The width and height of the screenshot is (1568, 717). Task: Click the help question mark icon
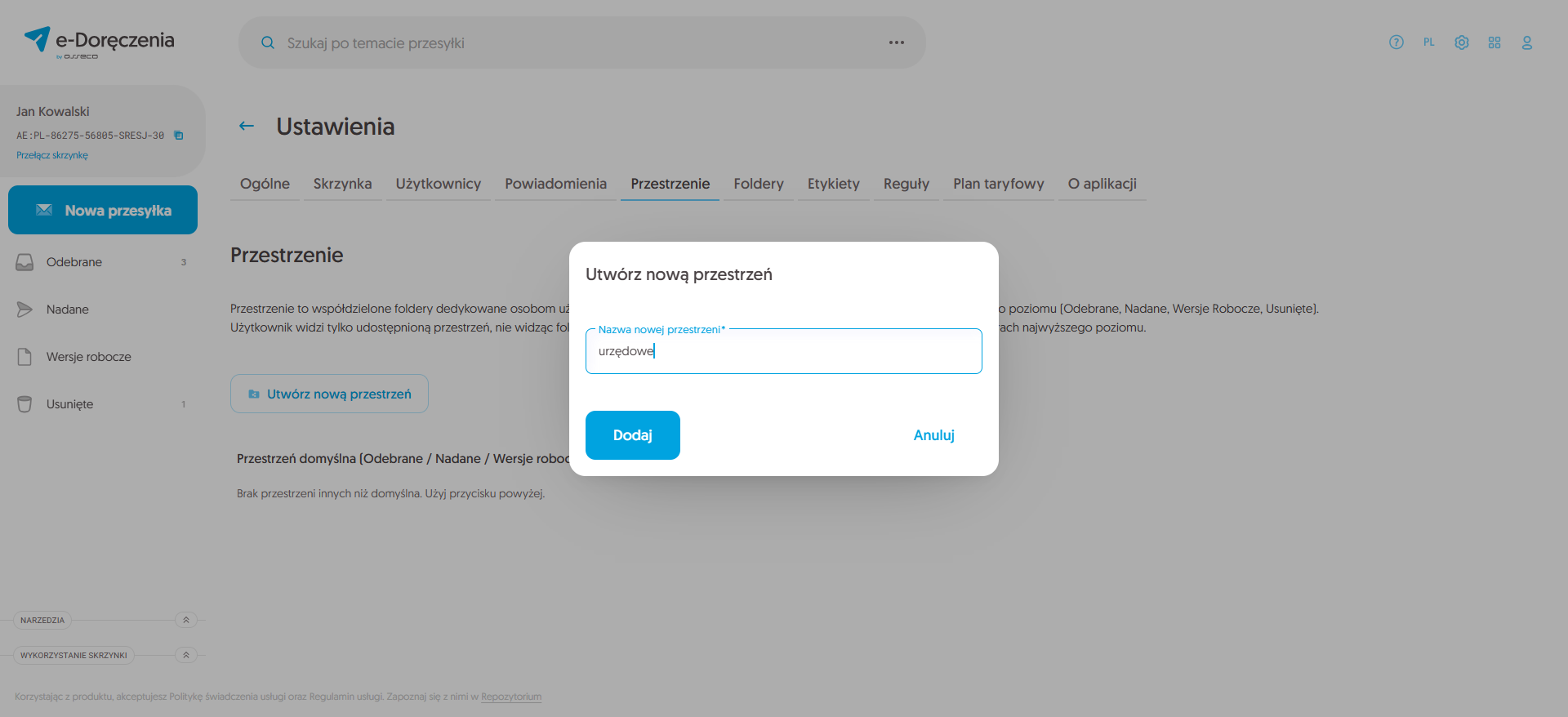point(1396,42)
